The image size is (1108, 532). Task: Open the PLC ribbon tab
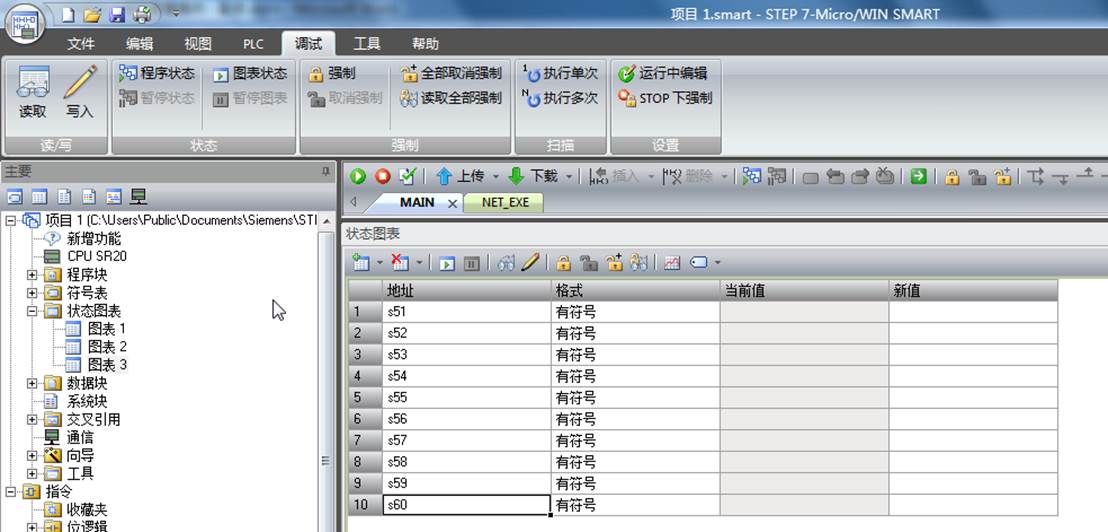(x=253, y=44)
